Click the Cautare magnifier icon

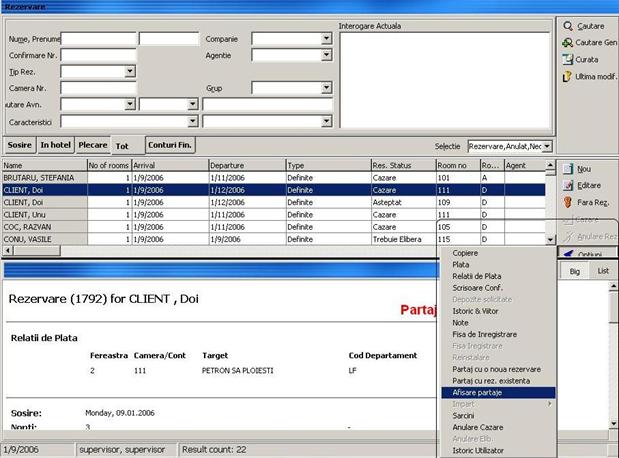[x=568, y=26]
